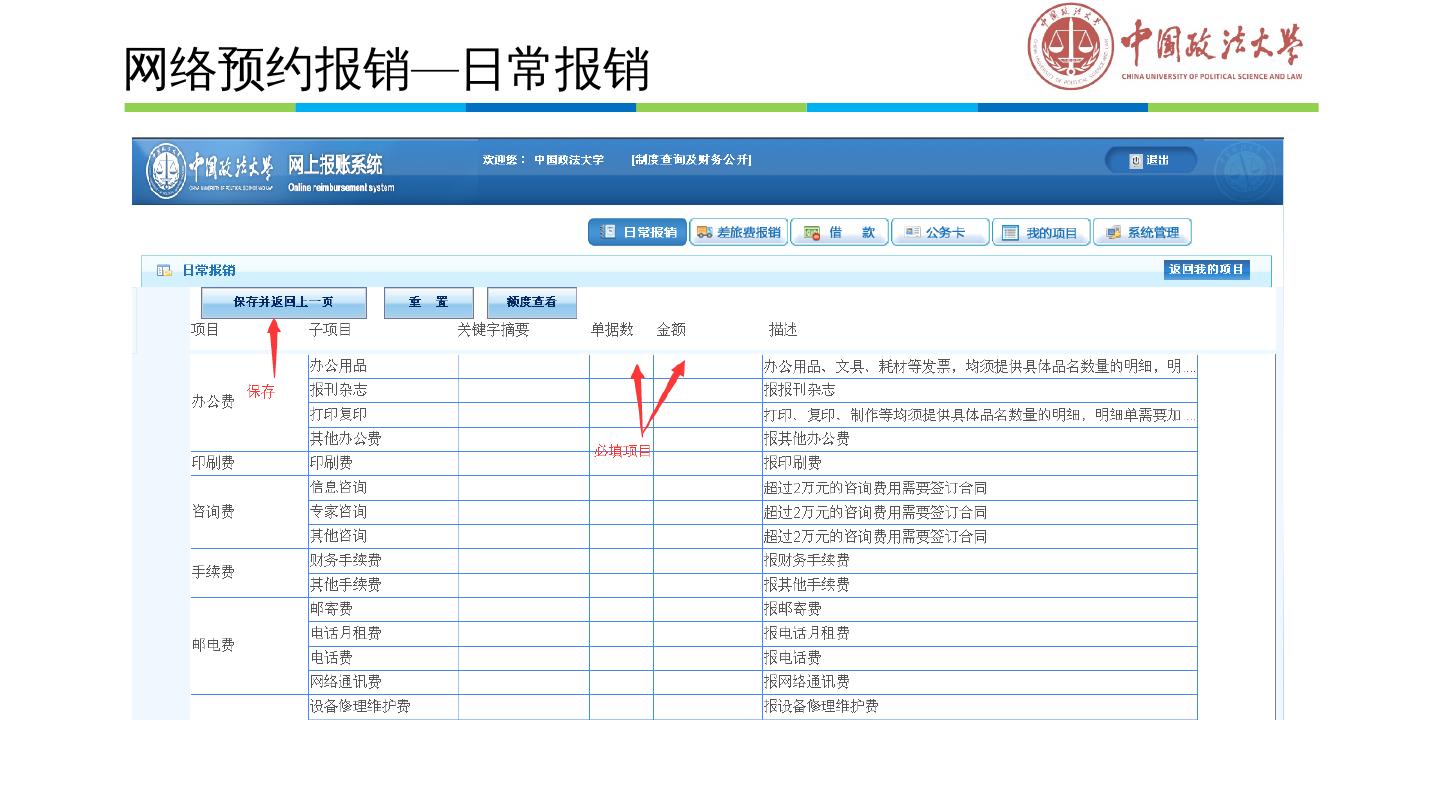Select the 电话月租费 sub-item
The image size is (1440, 810).
click(345, 633)
